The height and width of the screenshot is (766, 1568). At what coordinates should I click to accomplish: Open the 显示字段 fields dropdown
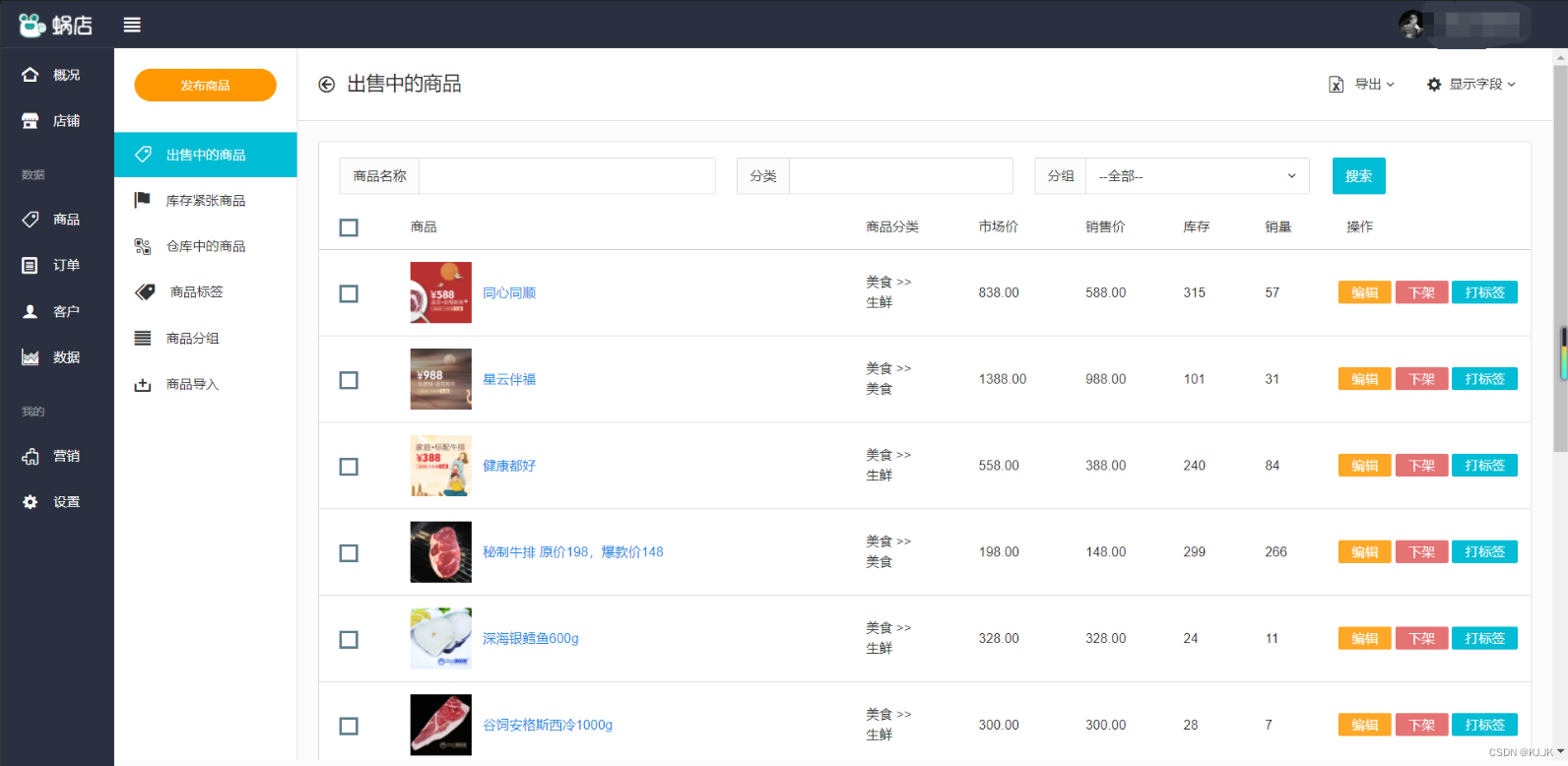1471,85
